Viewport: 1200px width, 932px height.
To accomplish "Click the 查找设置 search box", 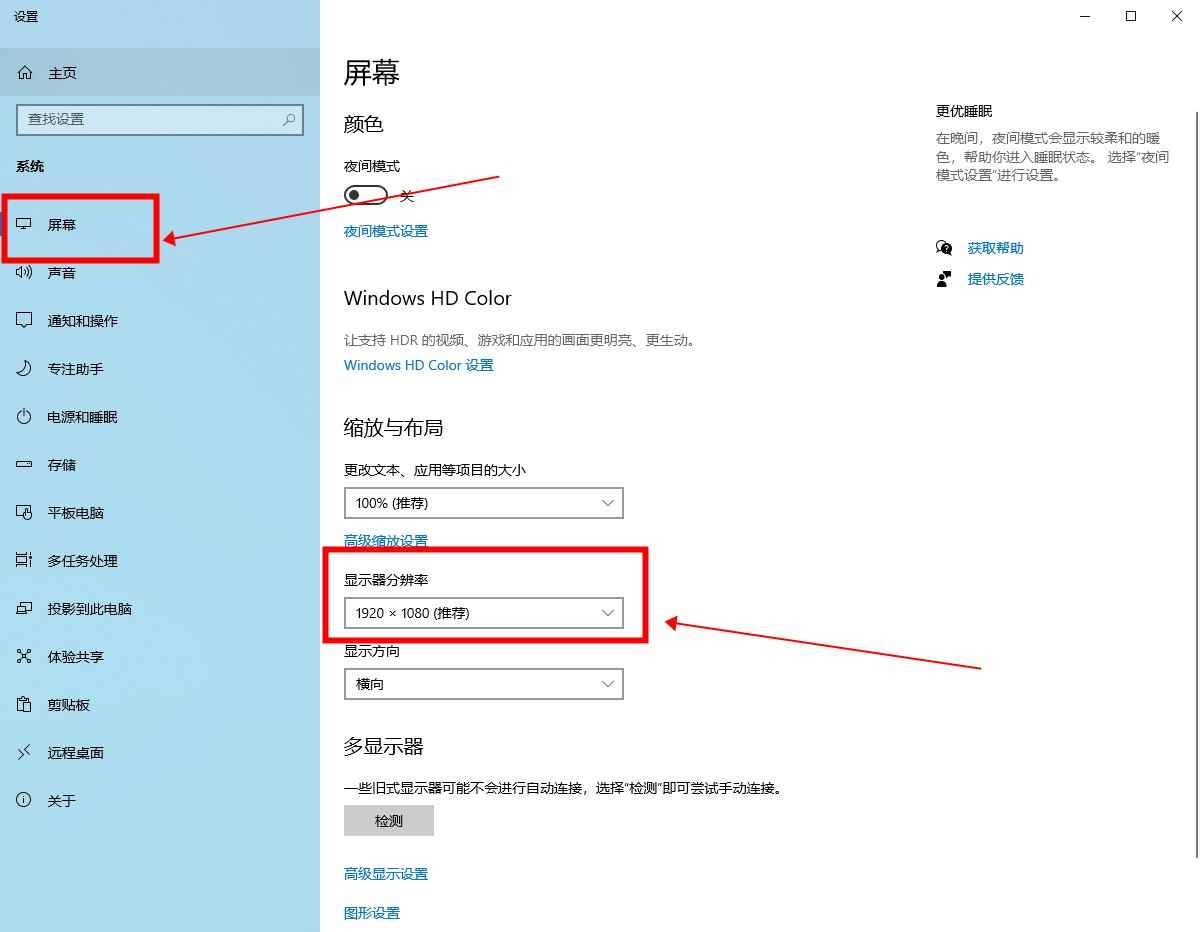I will [x=160, y=119].
